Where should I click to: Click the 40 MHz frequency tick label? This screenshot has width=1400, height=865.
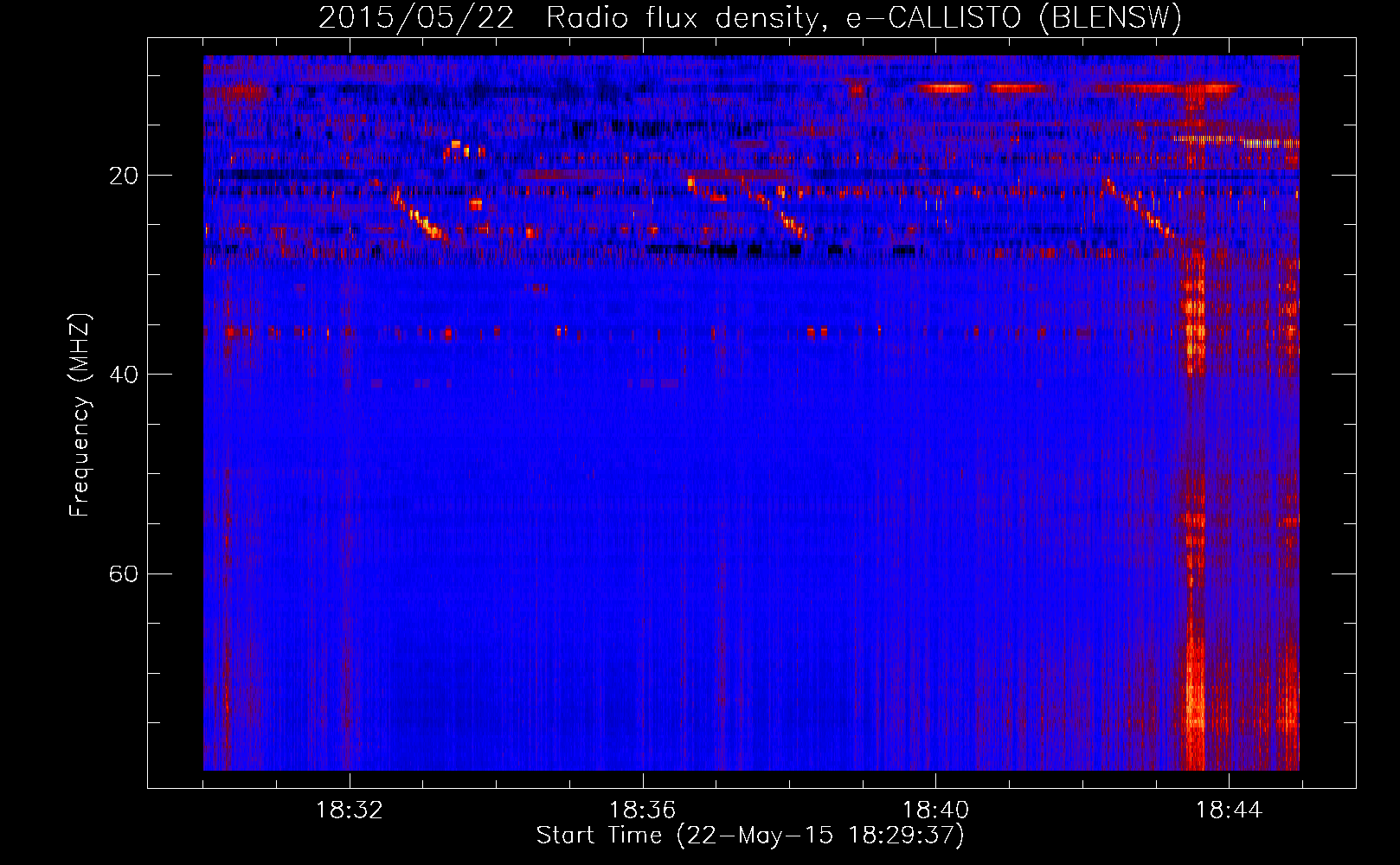click(x=124, y=375)
